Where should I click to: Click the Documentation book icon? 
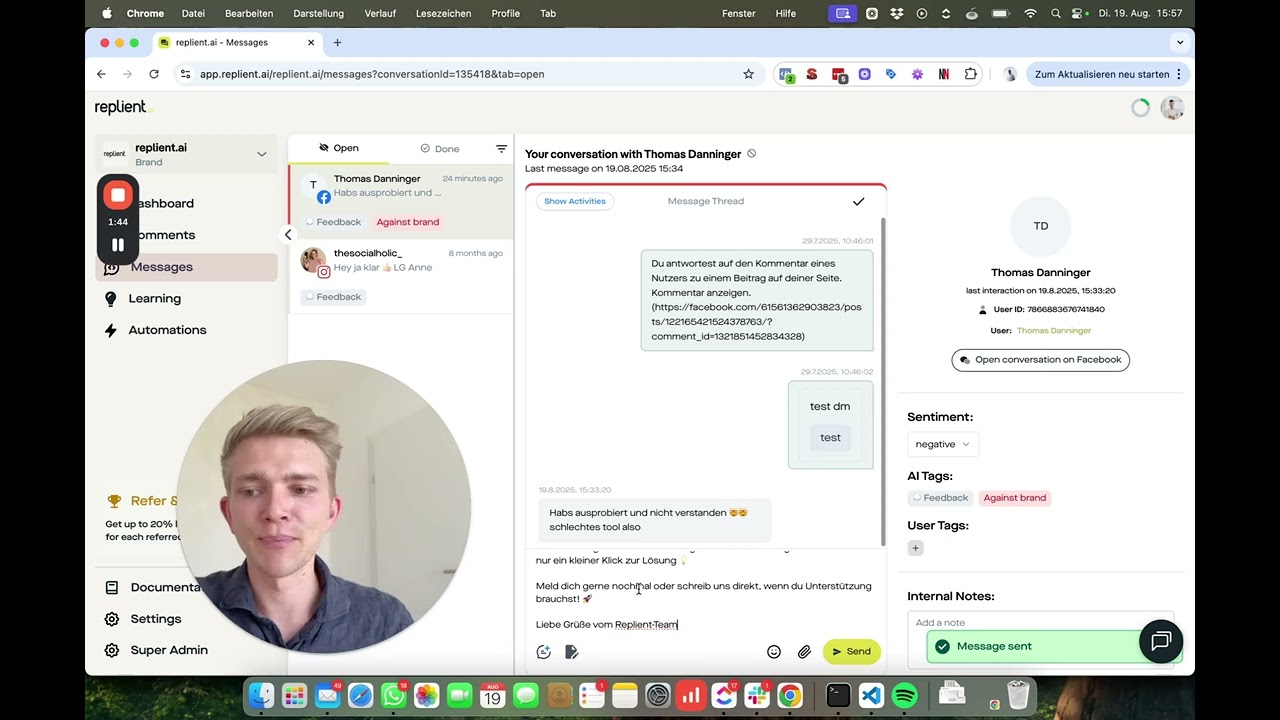(112, 588)
